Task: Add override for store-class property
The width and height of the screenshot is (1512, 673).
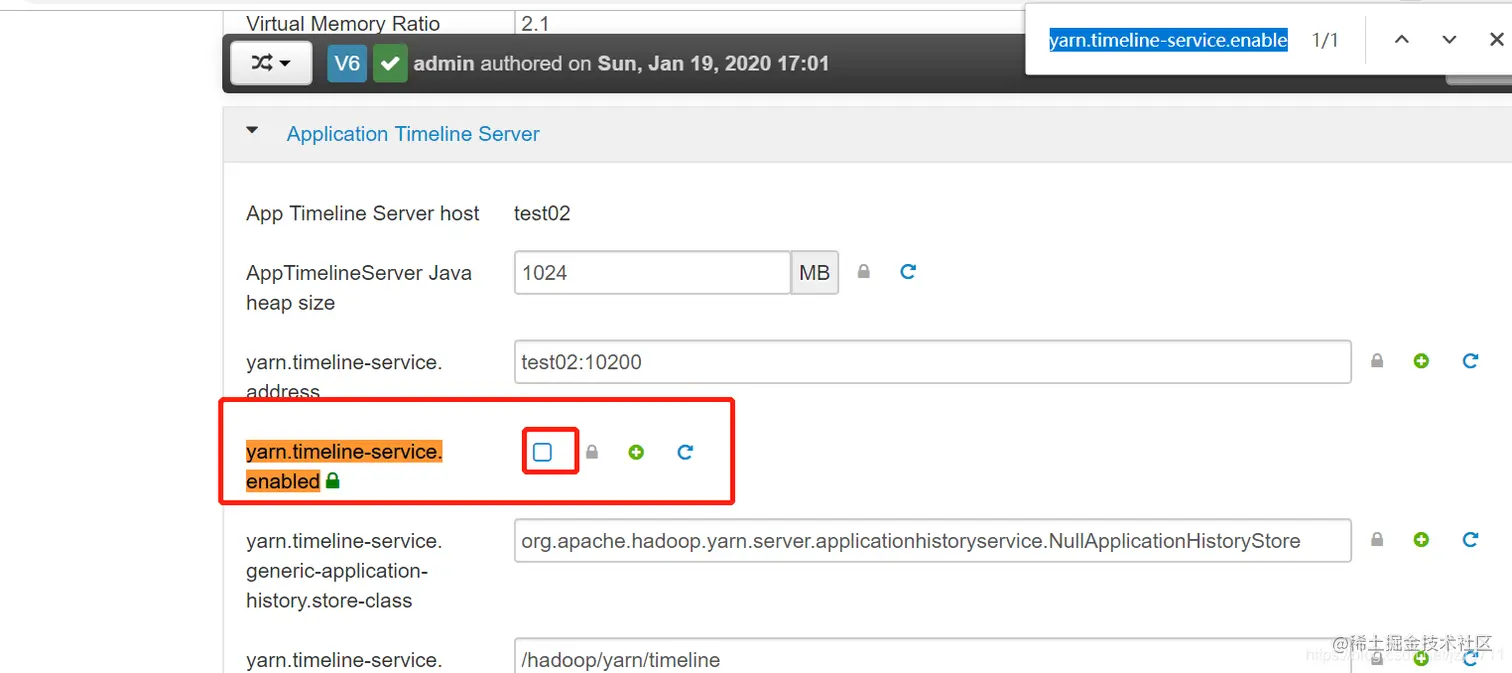Action: [1421, 540]
